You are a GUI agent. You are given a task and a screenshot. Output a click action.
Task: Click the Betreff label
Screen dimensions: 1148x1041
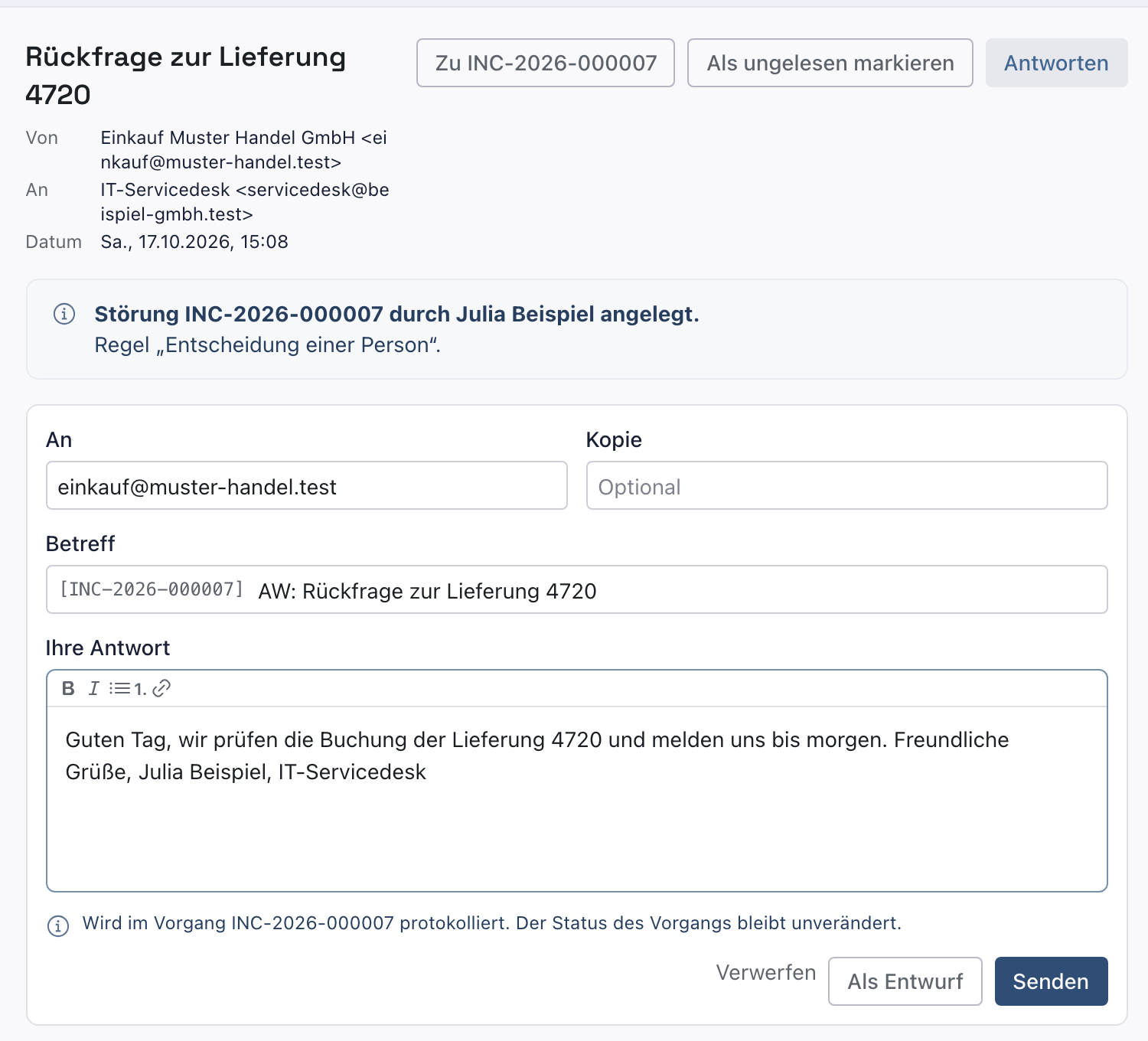(x=80, y=543)
